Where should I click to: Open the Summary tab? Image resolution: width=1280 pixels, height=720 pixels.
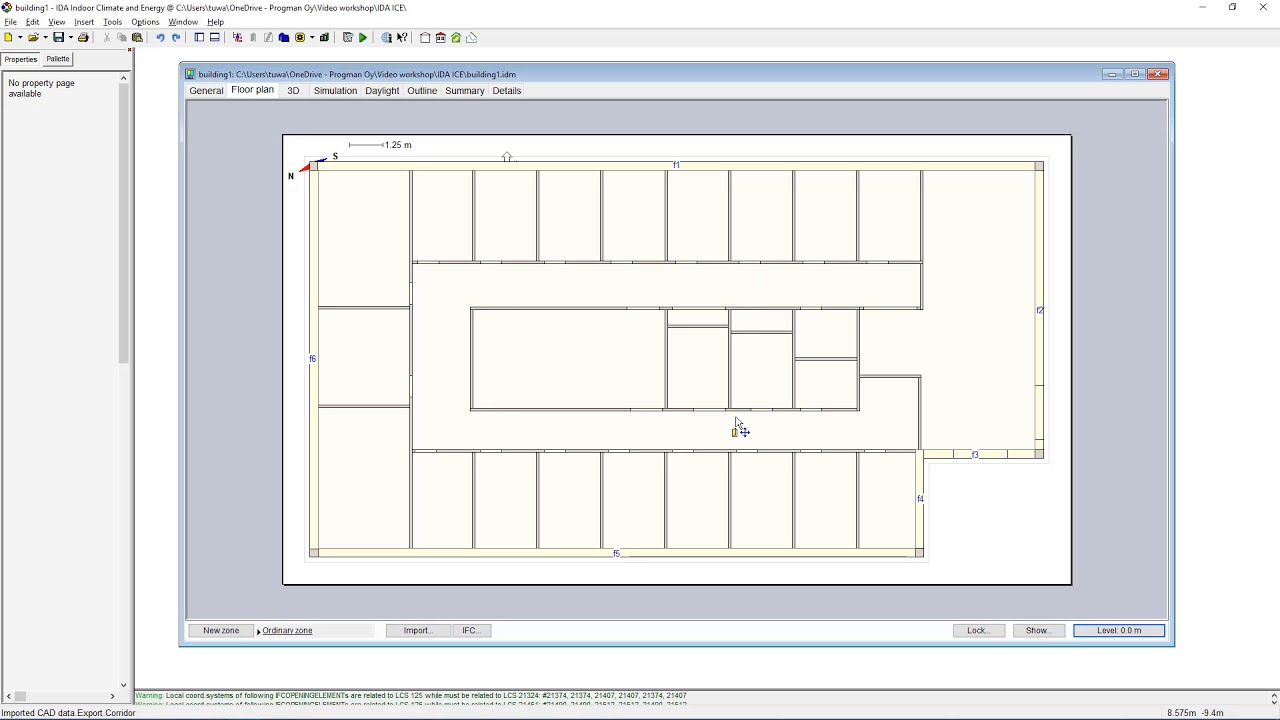(464, 90)
